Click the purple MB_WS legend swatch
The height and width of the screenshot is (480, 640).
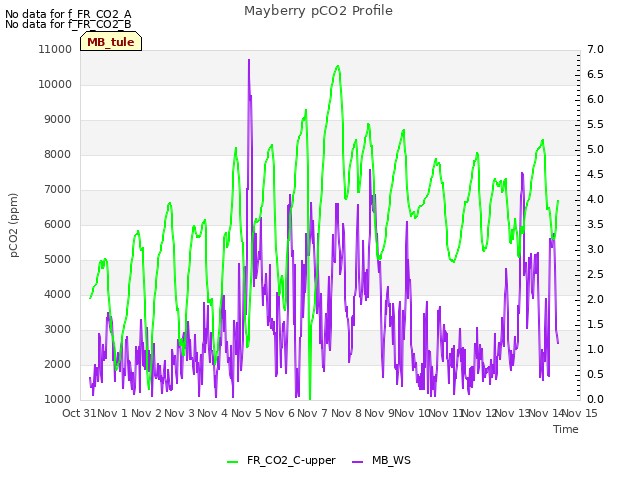click(x=357, y=461)
